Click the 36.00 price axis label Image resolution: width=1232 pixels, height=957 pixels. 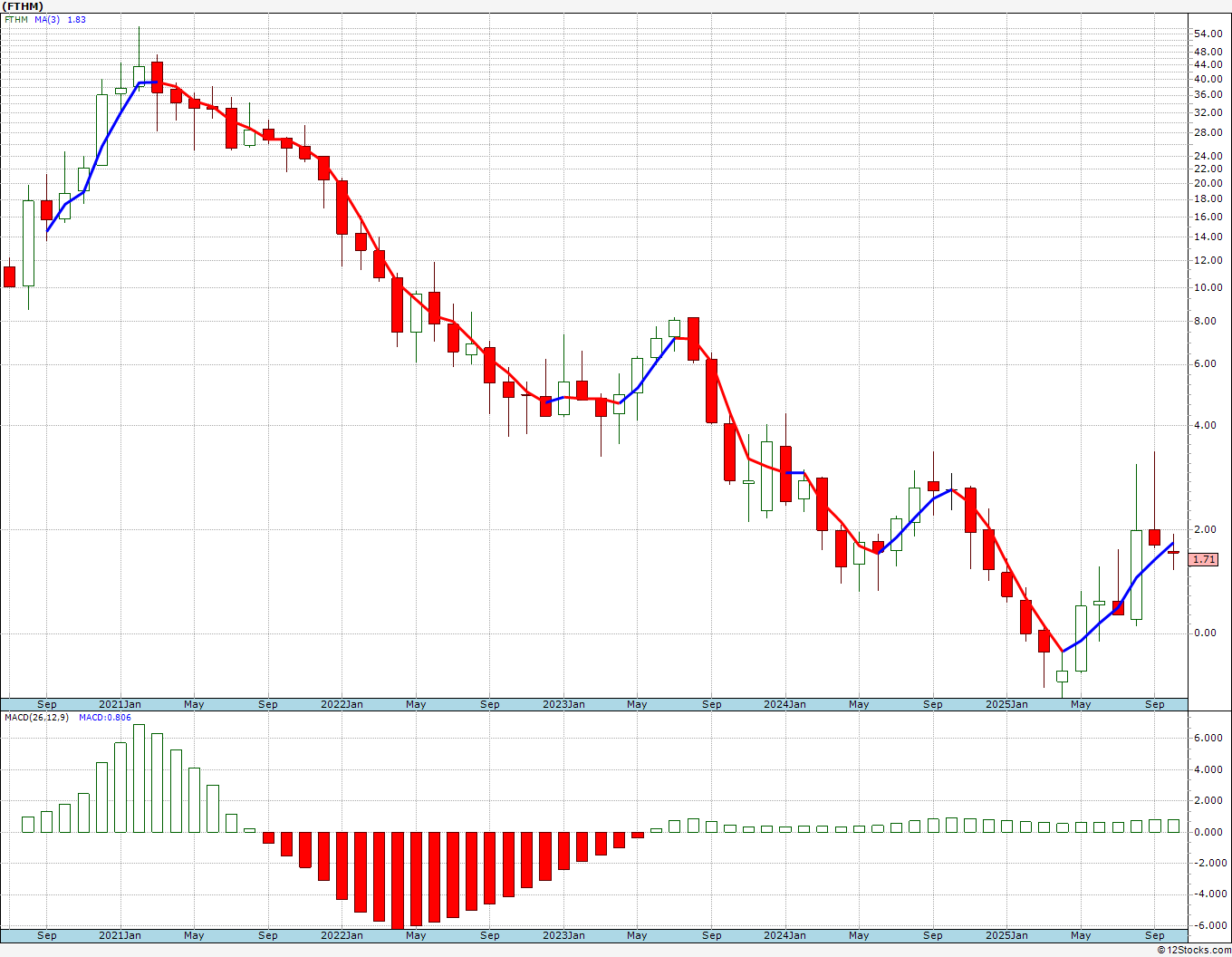pos(1208,94)
